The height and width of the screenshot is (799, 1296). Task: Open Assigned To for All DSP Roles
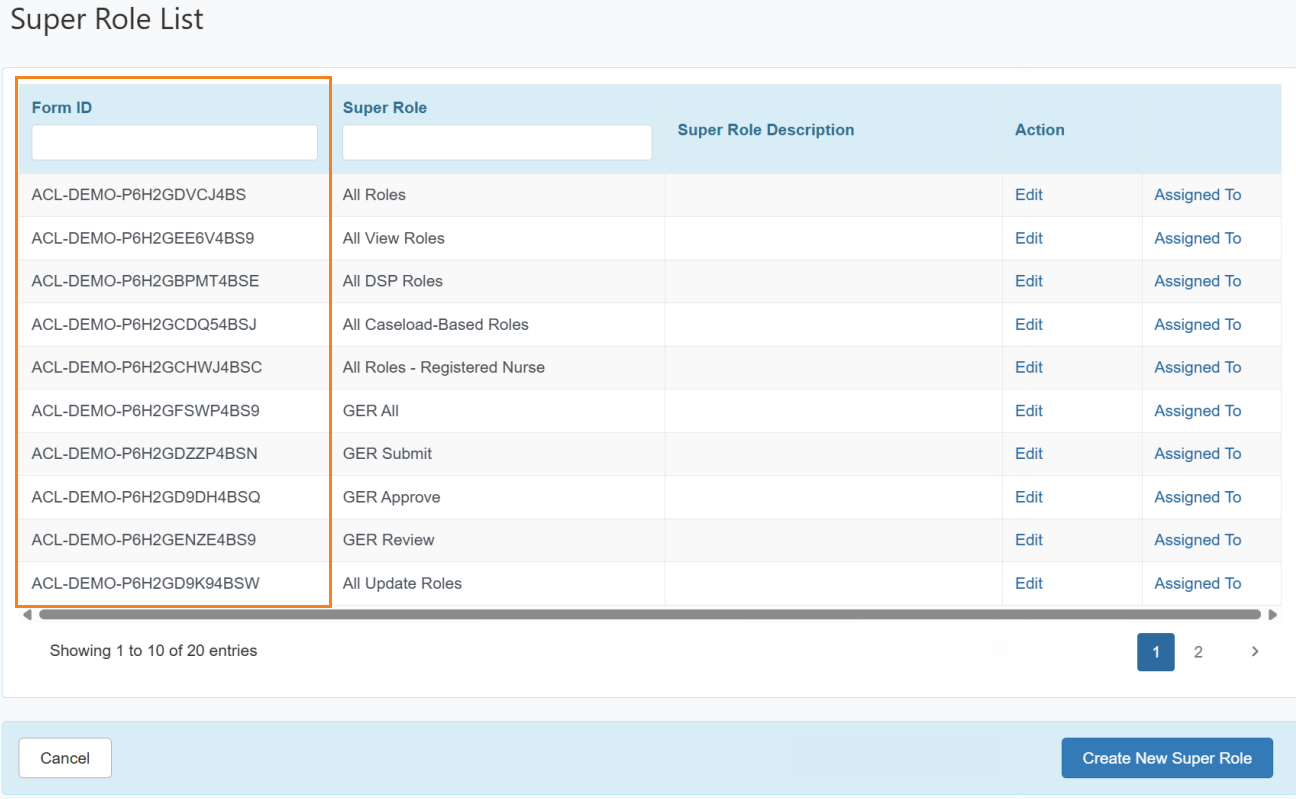1198,281
